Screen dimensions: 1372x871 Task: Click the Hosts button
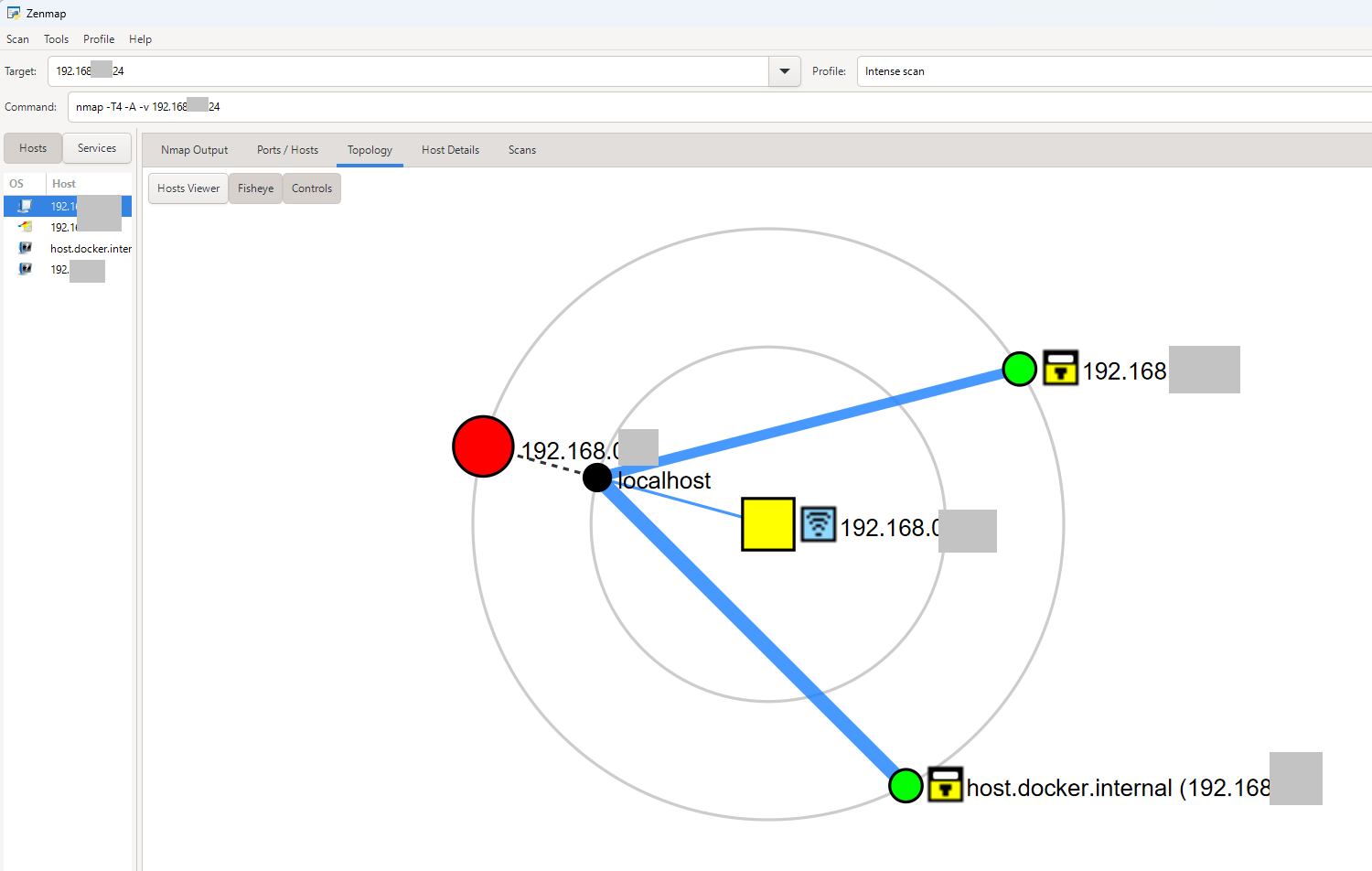[33, 148]
